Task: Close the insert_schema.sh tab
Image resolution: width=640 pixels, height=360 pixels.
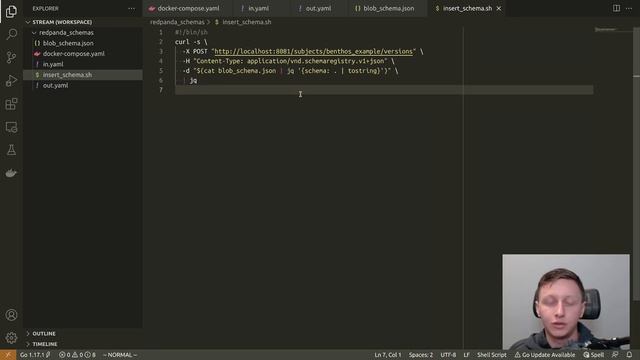Action: coord(499,8)
